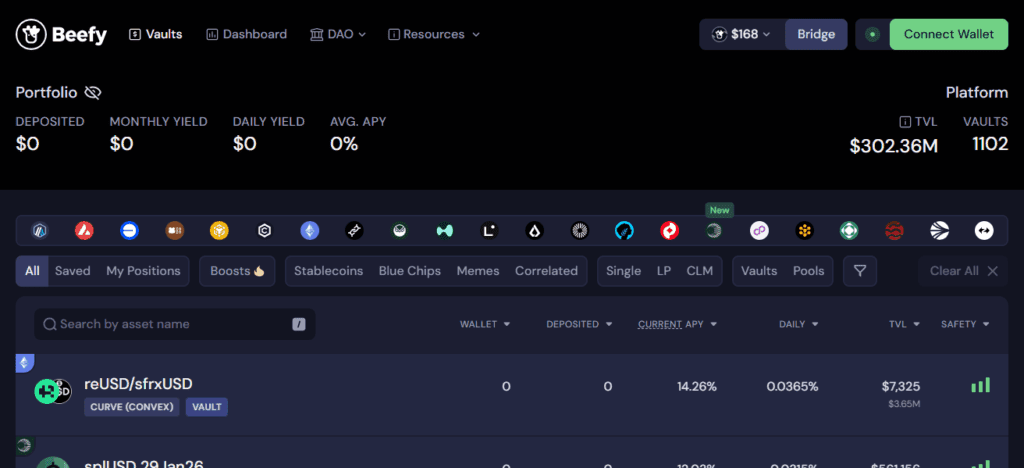Viewport: 1024px width, 468px height.
Task: Expand the $168 BIFI price dropdown
Action: click(742, 34)
